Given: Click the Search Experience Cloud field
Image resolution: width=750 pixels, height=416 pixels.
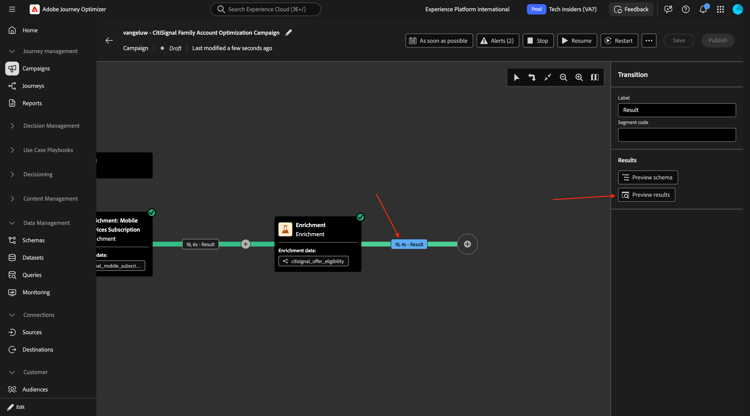Looking at the screenshot, I should point(265,9).
